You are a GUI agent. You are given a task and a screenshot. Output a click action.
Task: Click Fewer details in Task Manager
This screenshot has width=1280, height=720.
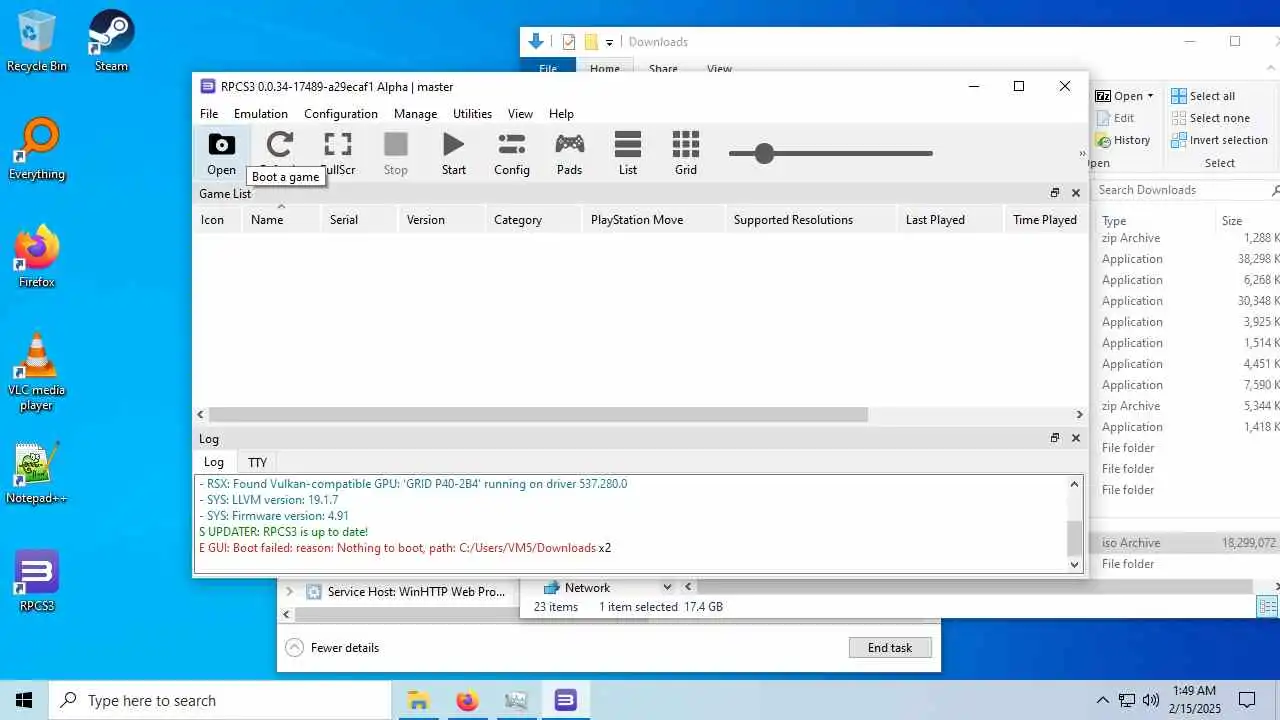click(333, 648)
